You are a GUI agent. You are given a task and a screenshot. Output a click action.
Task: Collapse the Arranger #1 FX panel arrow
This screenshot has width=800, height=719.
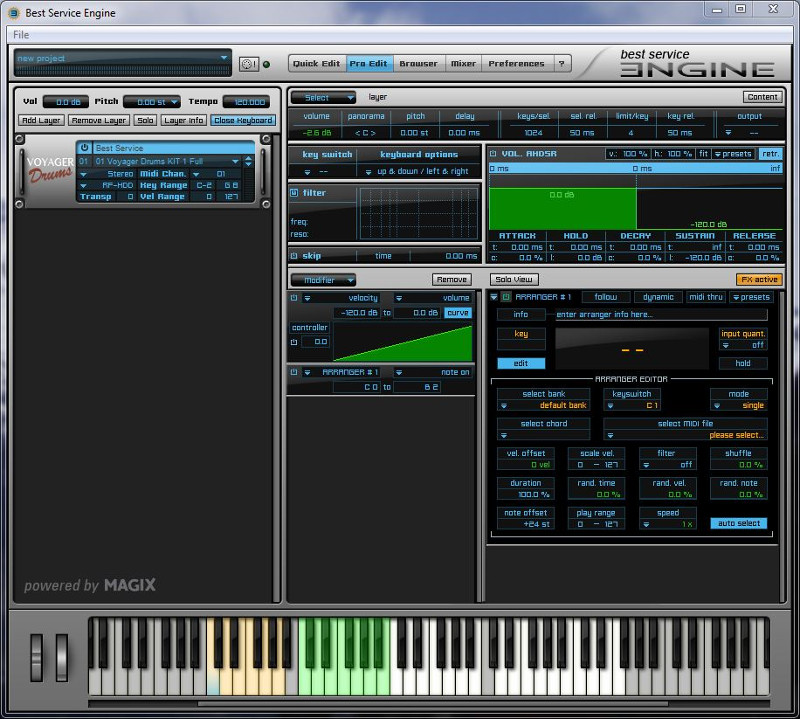point(493,297)
